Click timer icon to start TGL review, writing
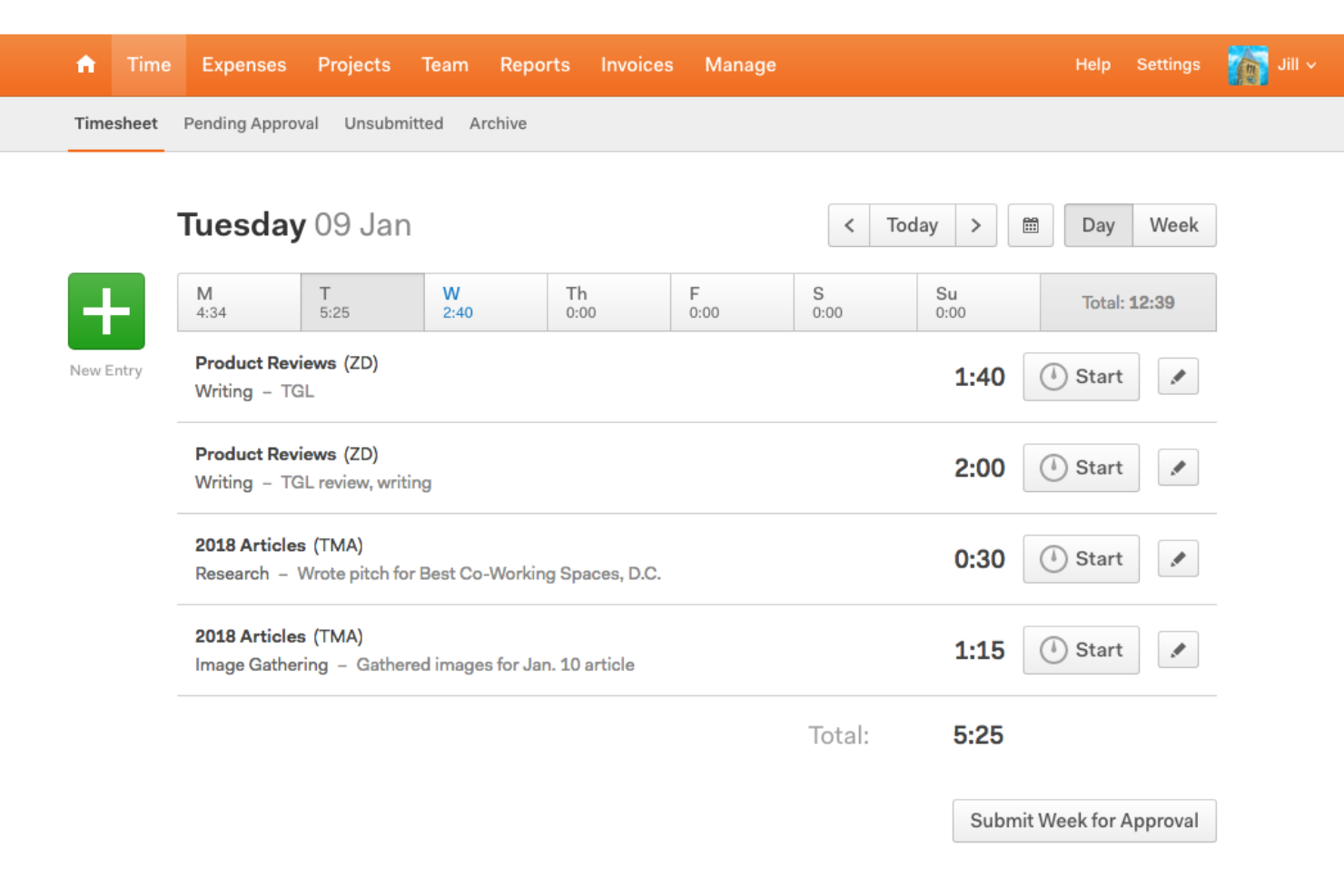The image size is (1344, 896). [x=1053, y=468]
